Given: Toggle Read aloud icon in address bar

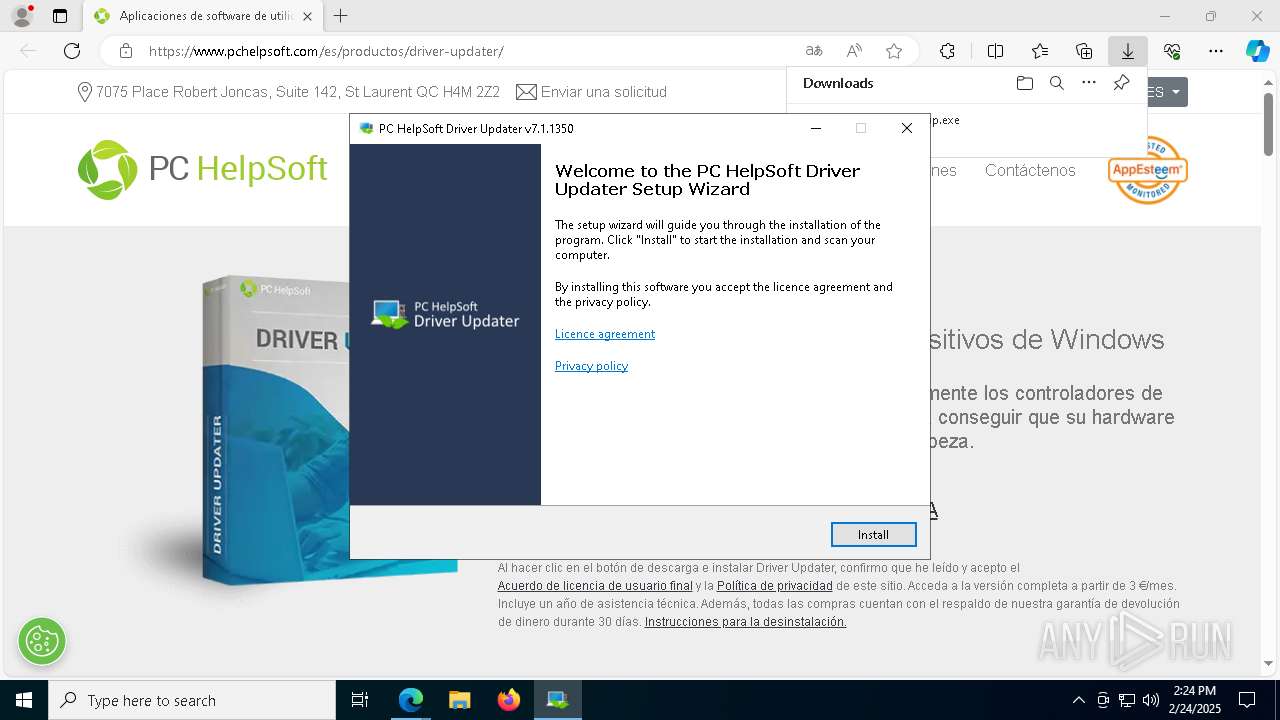Looking at the screenshot, I should (854, 51).
